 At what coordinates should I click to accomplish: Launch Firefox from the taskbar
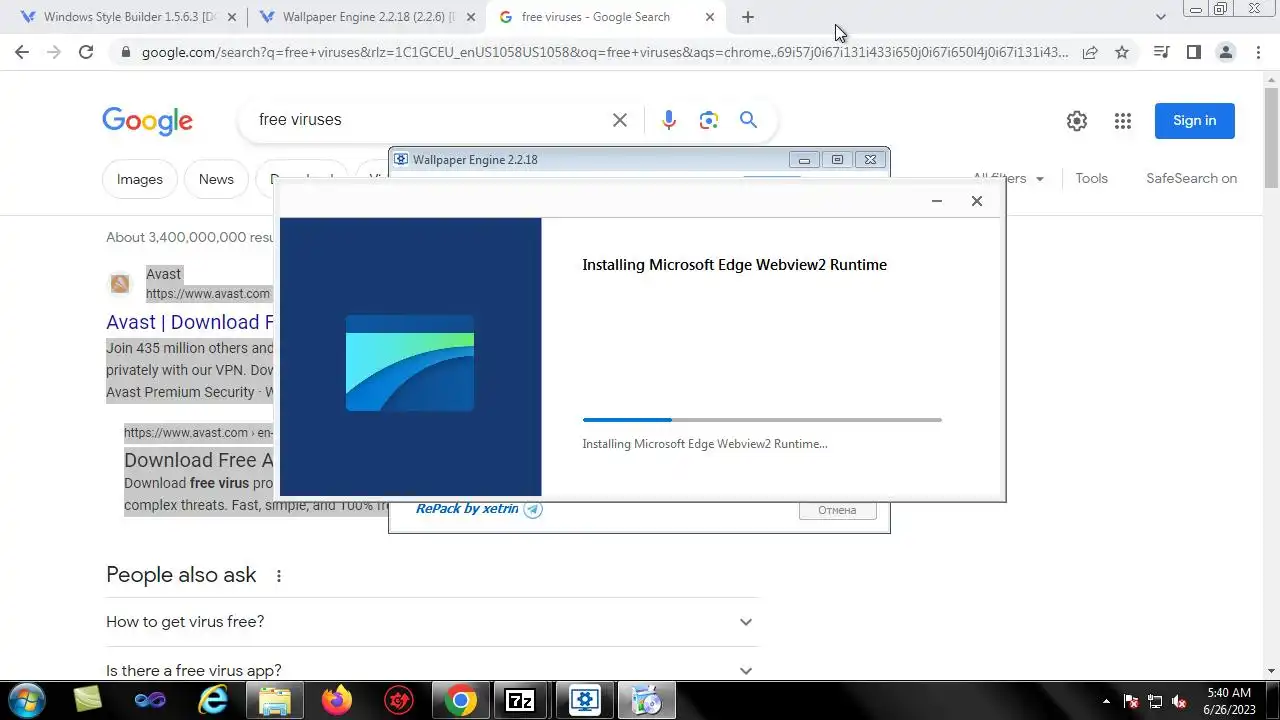click(337, 701)
